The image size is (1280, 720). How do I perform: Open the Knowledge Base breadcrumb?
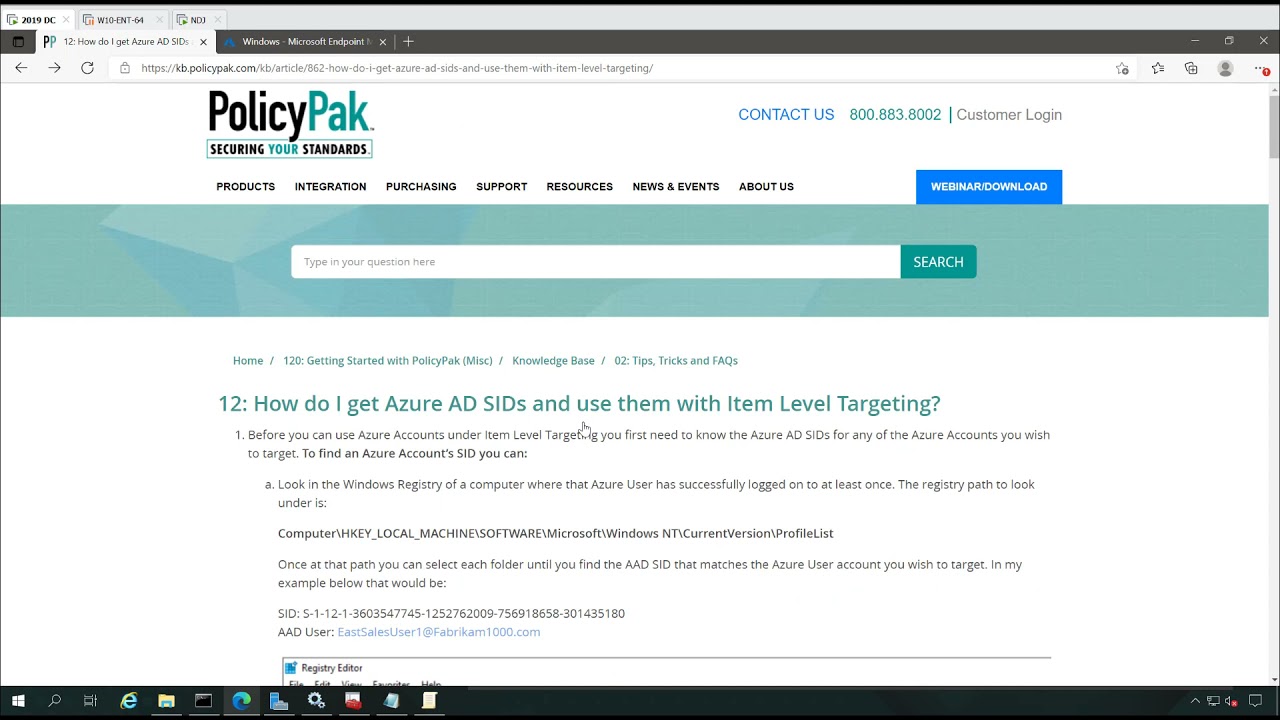(x=553, y=361)
